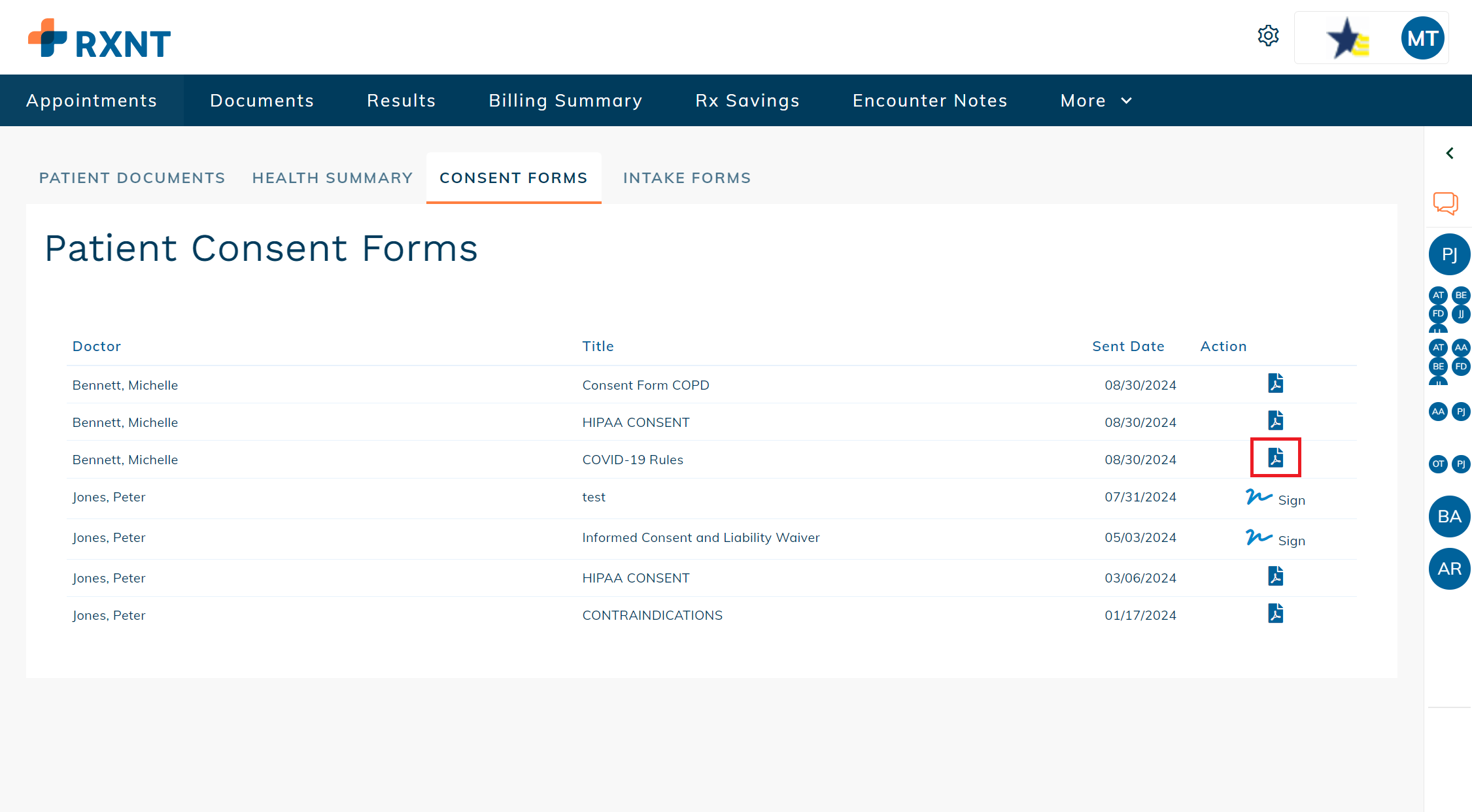Expand the More navigation dropdown

[x=1096, y=101]
